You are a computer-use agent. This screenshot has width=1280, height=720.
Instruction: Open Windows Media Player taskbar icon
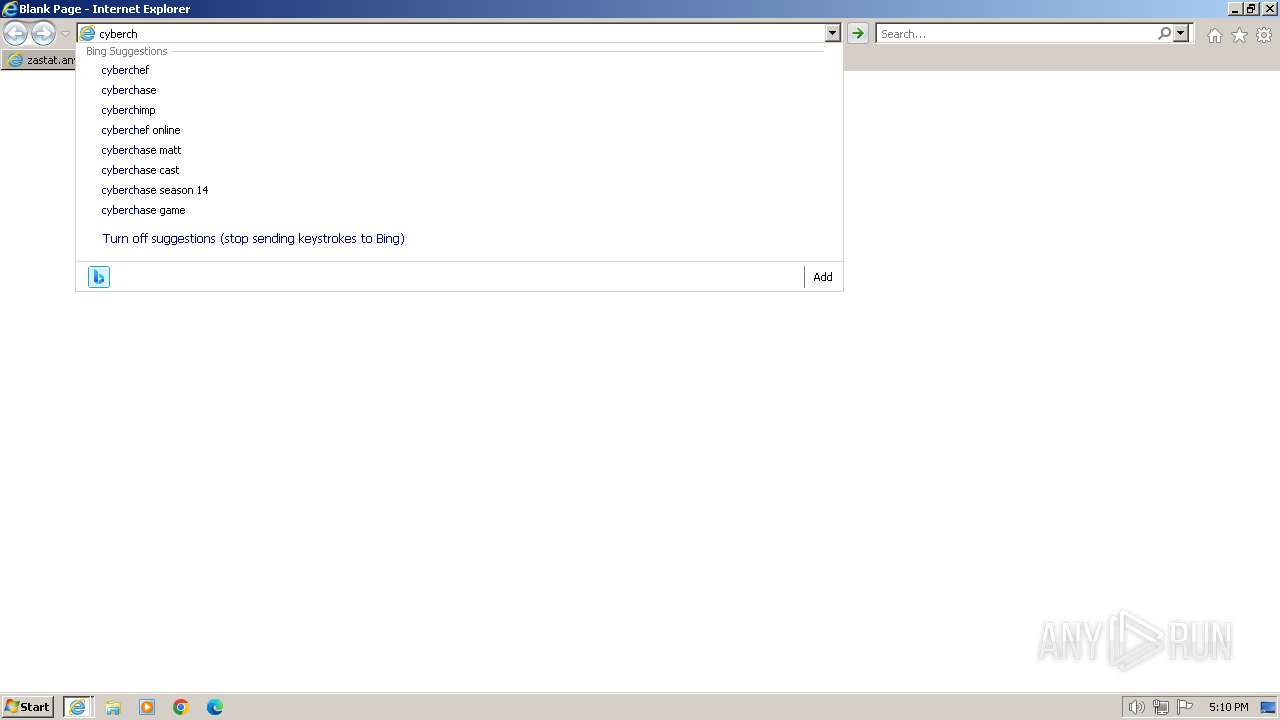coord(147,707)
